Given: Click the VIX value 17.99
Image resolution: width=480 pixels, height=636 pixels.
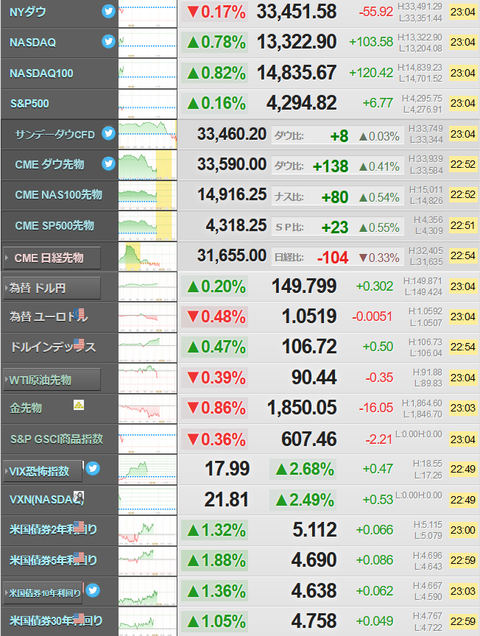Looking at the screenshot, I should [227, 469].
